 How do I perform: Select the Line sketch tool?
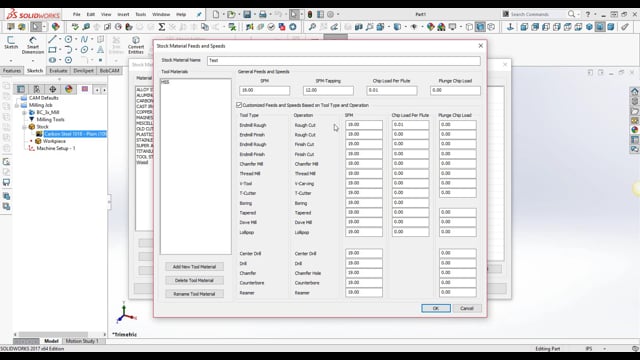point(52,39)
